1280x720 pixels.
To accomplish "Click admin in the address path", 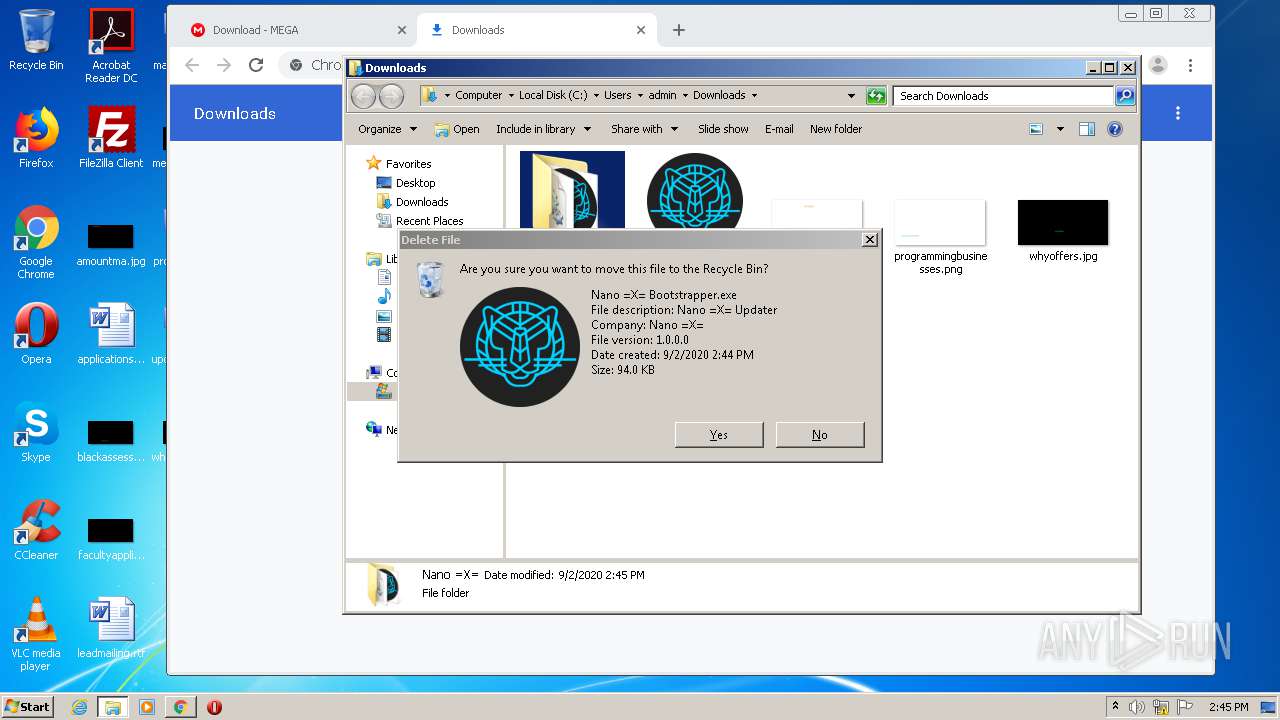I will tap(662, 95).
